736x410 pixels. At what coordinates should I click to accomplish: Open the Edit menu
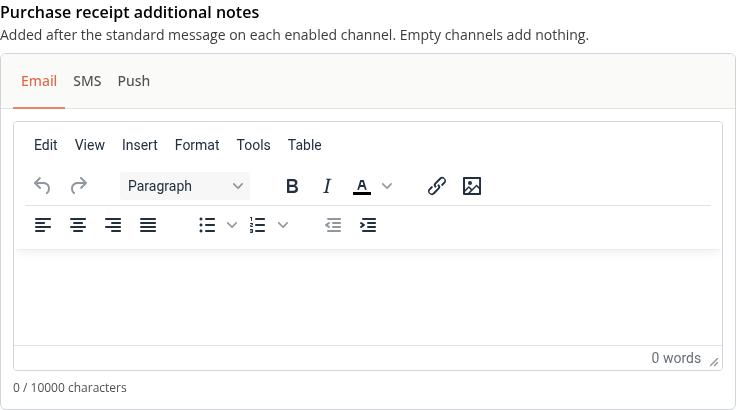[x=46, y=145]
